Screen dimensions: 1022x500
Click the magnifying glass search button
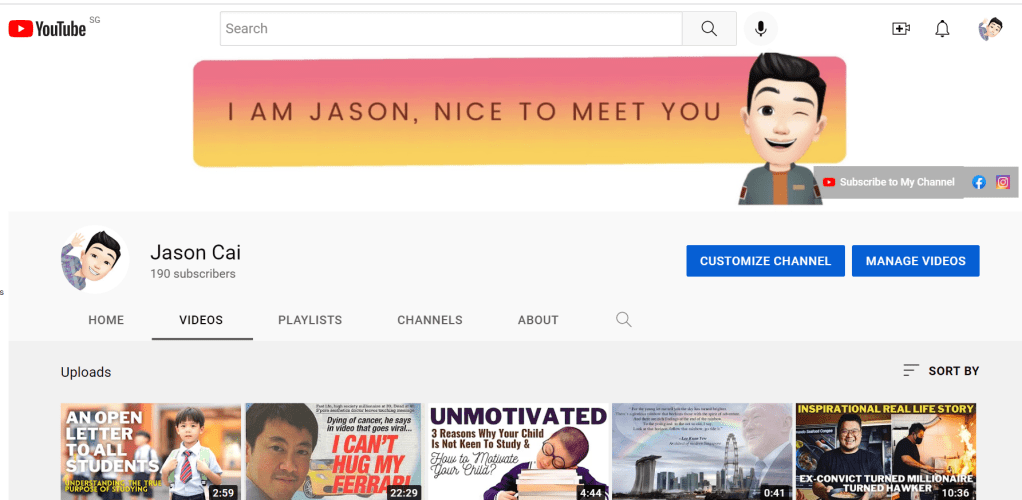[709, 29]
